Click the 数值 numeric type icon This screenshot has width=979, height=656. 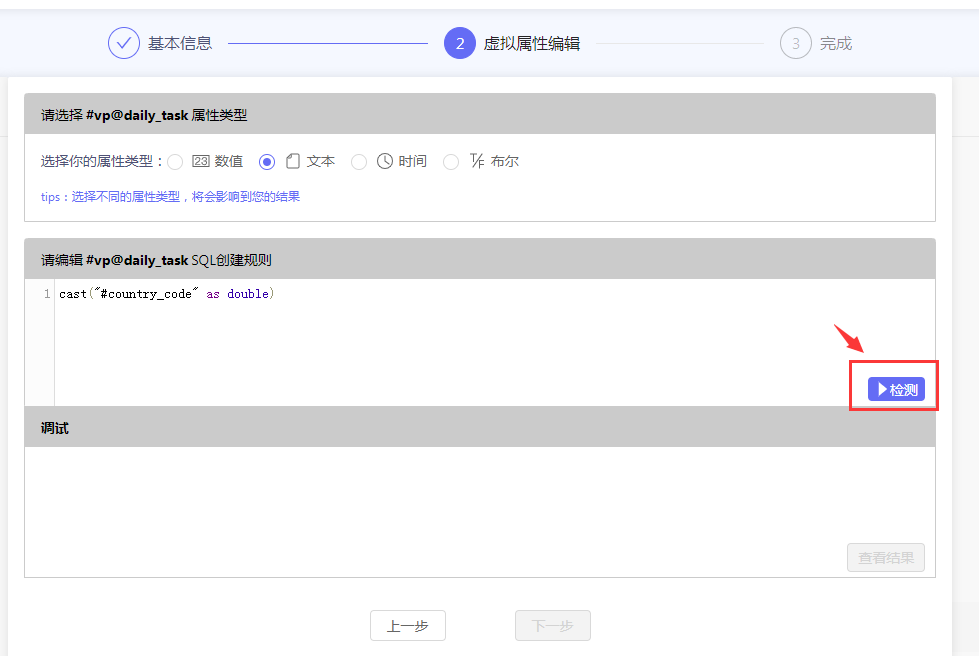click(200, 161)
